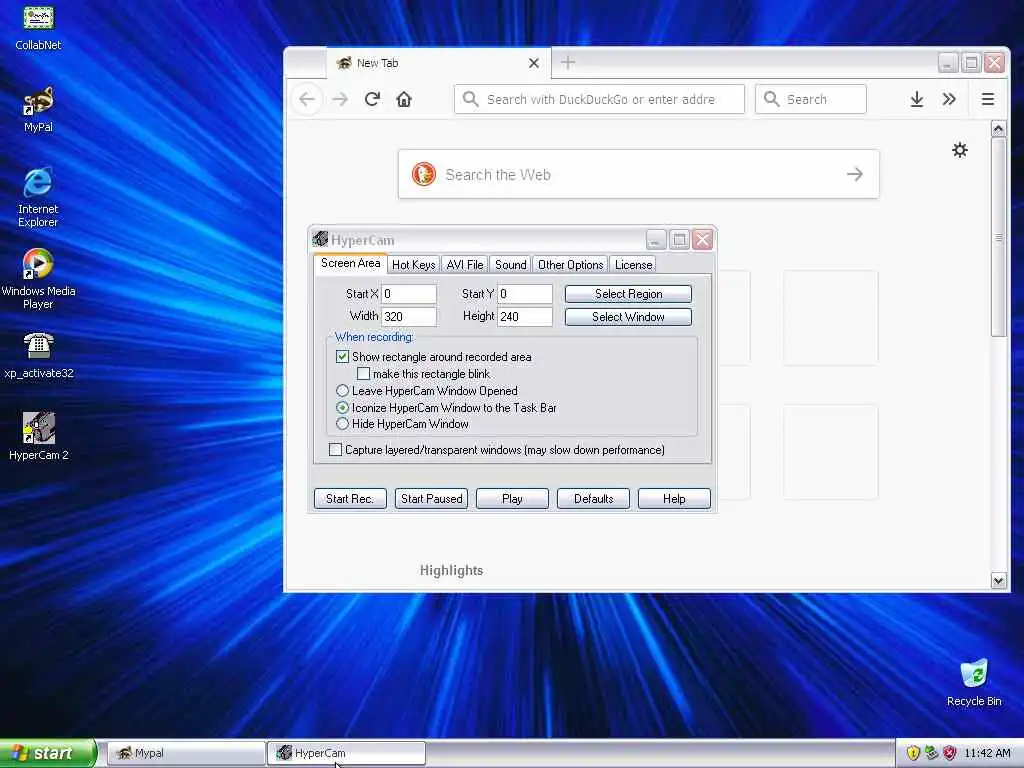Open New Tab page settings gear
The image size is (1024, 768).
pyautogui.click(x=959, y=150)
